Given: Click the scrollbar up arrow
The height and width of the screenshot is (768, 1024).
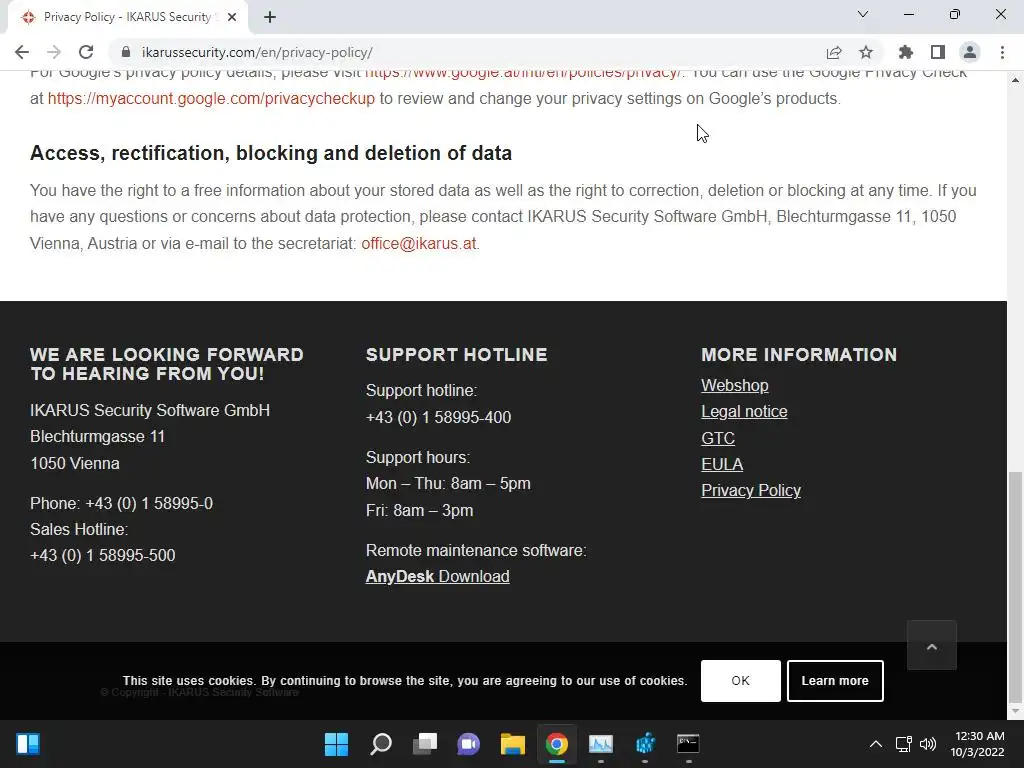Looking at the screenshot, I should click(x=1015, y=80).
